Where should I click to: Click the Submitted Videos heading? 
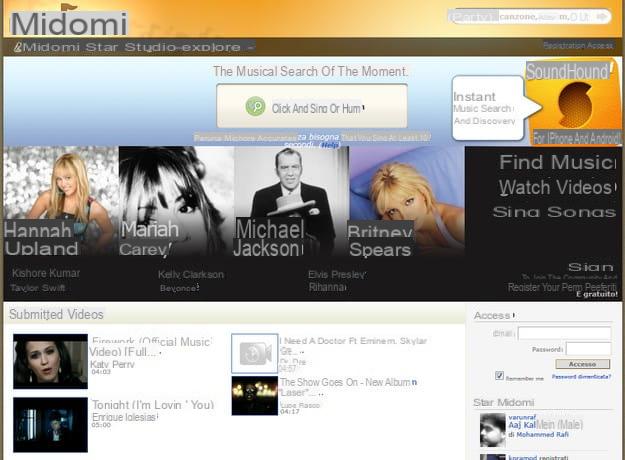[x=56, y=314]
